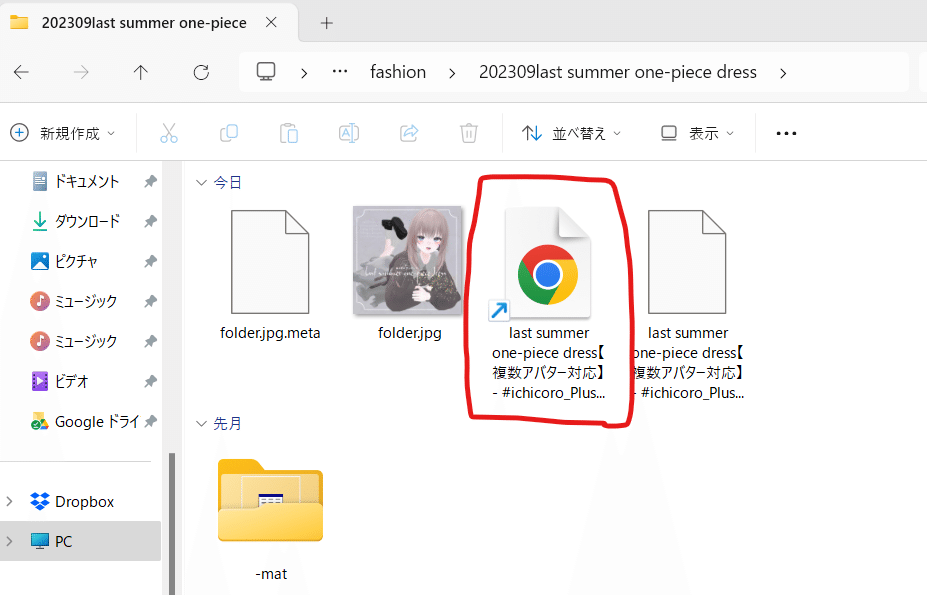Expand the PC tree node
The height and width of the screenshot is (595, 927).
point(9,541)
